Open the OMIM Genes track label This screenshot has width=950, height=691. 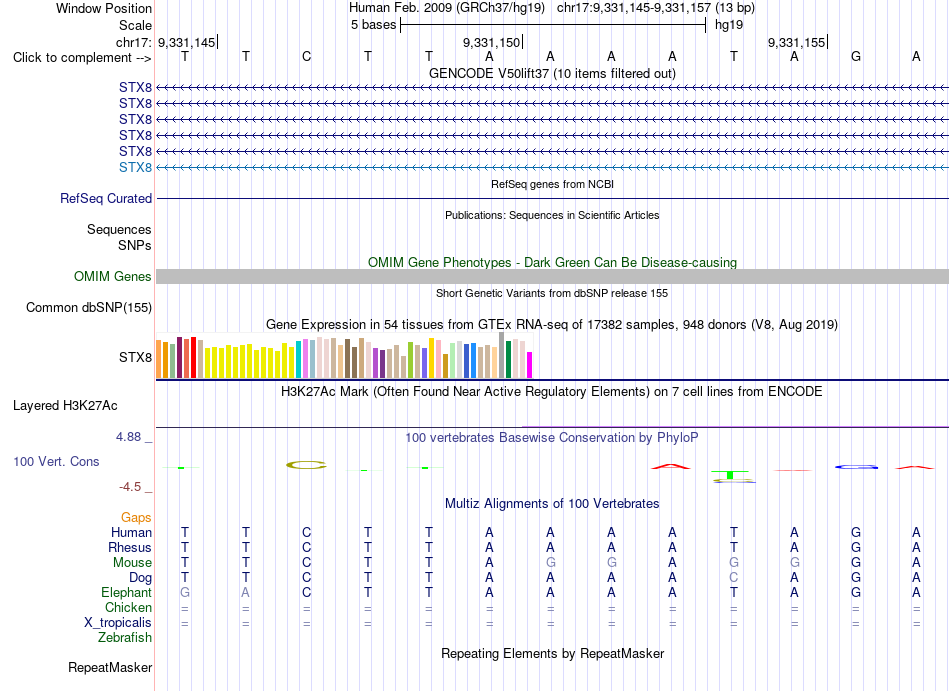tap(113, 276)
